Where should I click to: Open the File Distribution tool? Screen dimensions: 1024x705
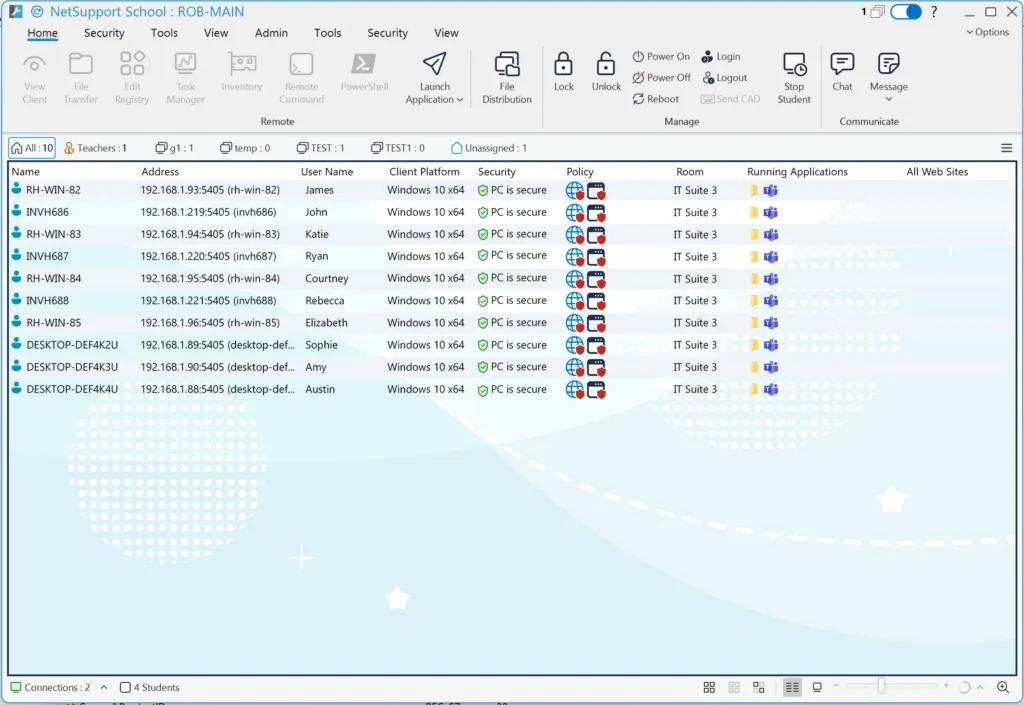(507, 78)
